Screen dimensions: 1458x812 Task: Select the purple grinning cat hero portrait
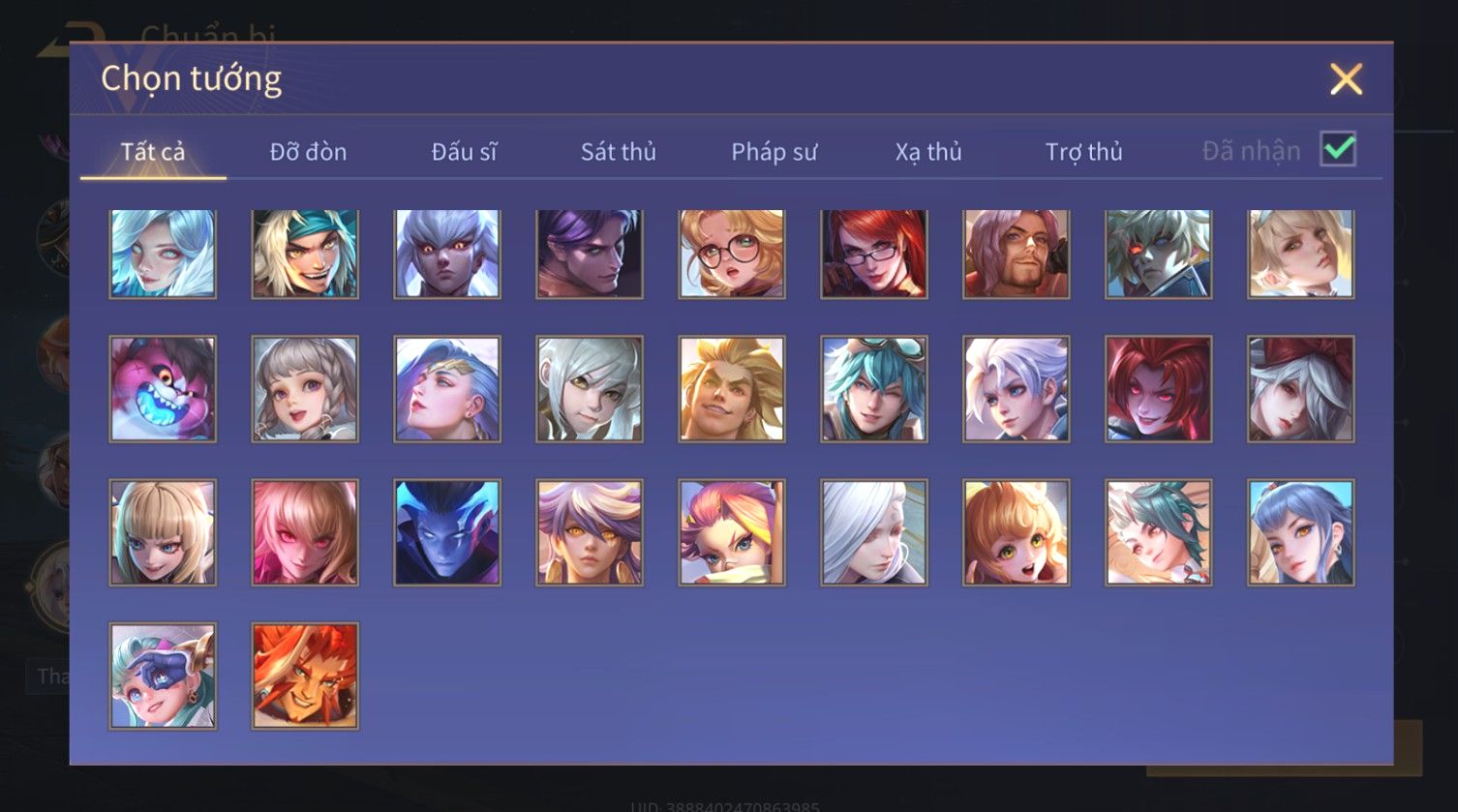point(163,389)
